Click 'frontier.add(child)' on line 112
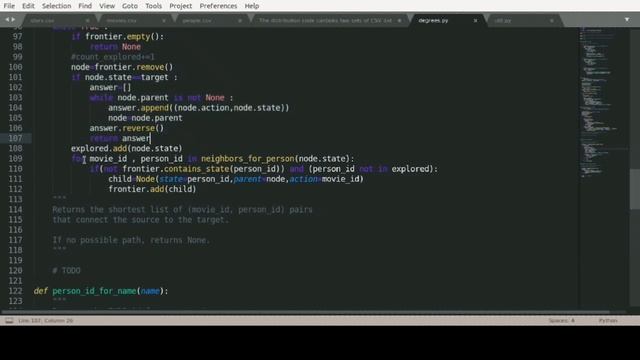 152,189
